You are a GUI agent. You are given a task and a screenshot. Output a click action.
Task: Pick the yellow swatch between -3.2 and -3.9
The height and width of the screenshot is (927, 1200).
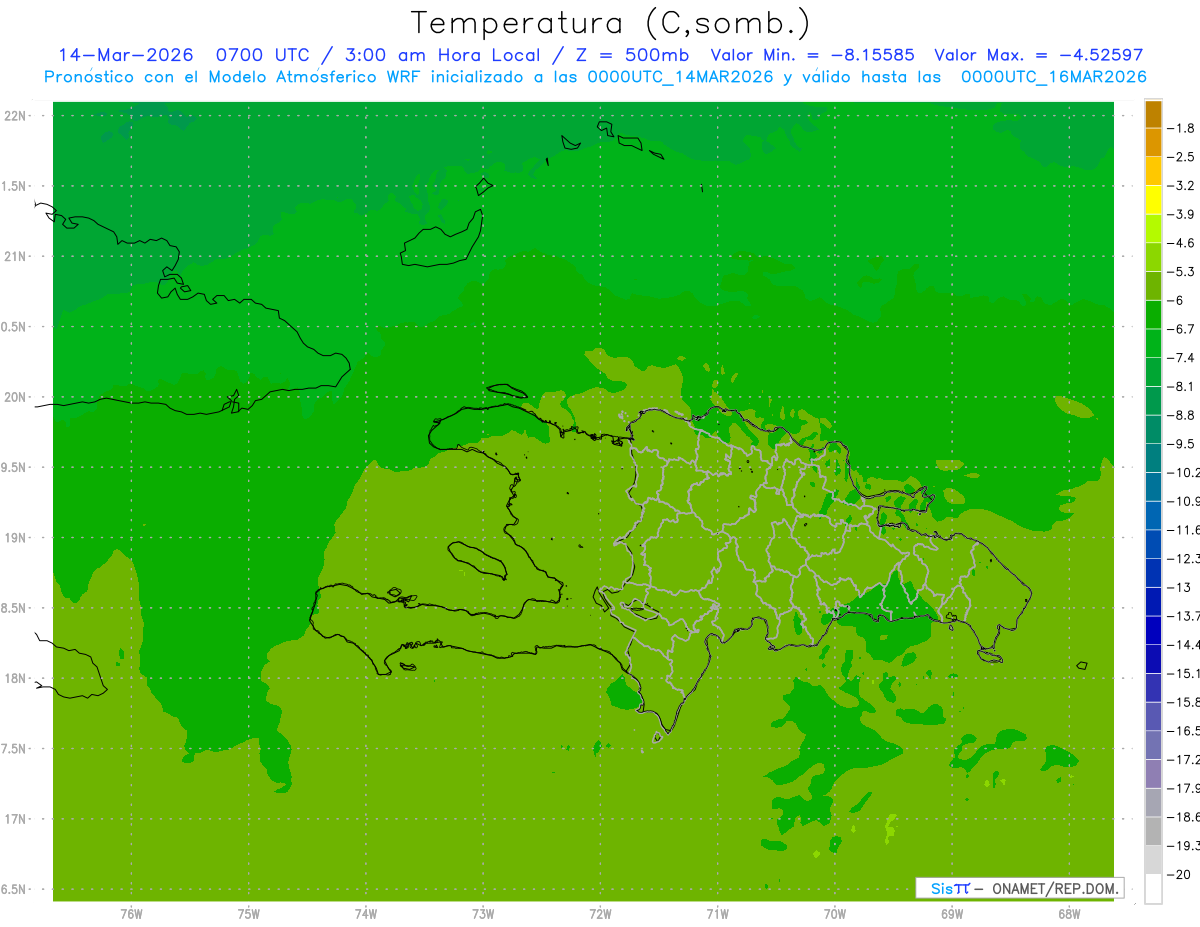tap(1153, 200)
